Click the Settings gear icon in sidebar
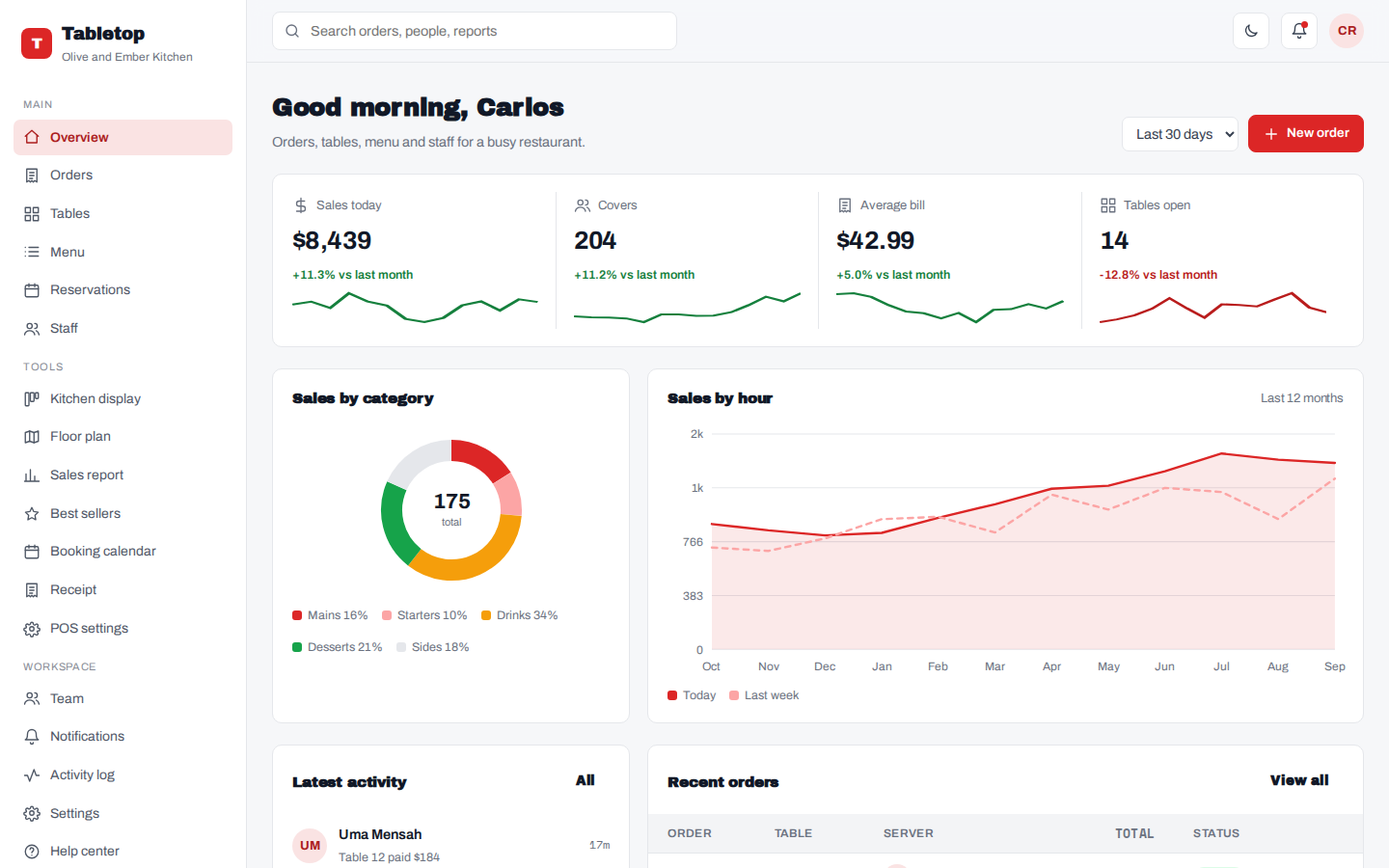The image size is (1389, 868). click(x=32, y=813)
